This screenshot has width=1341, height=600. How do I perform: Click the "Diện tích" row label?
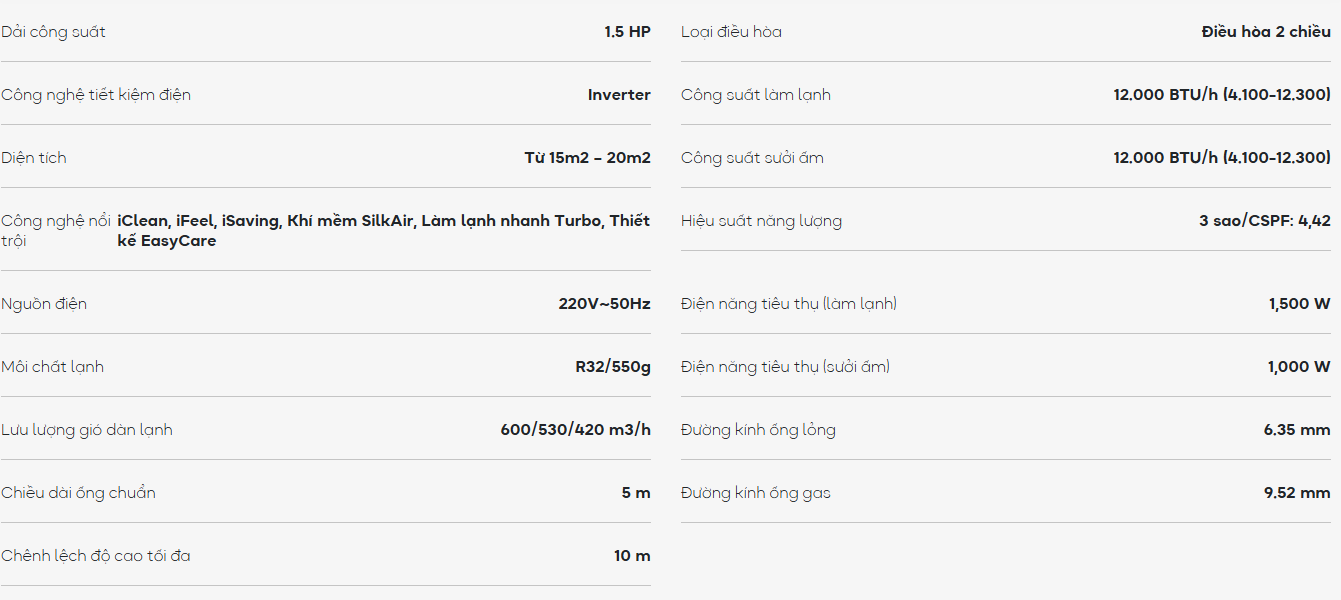[x=34, y=158]
